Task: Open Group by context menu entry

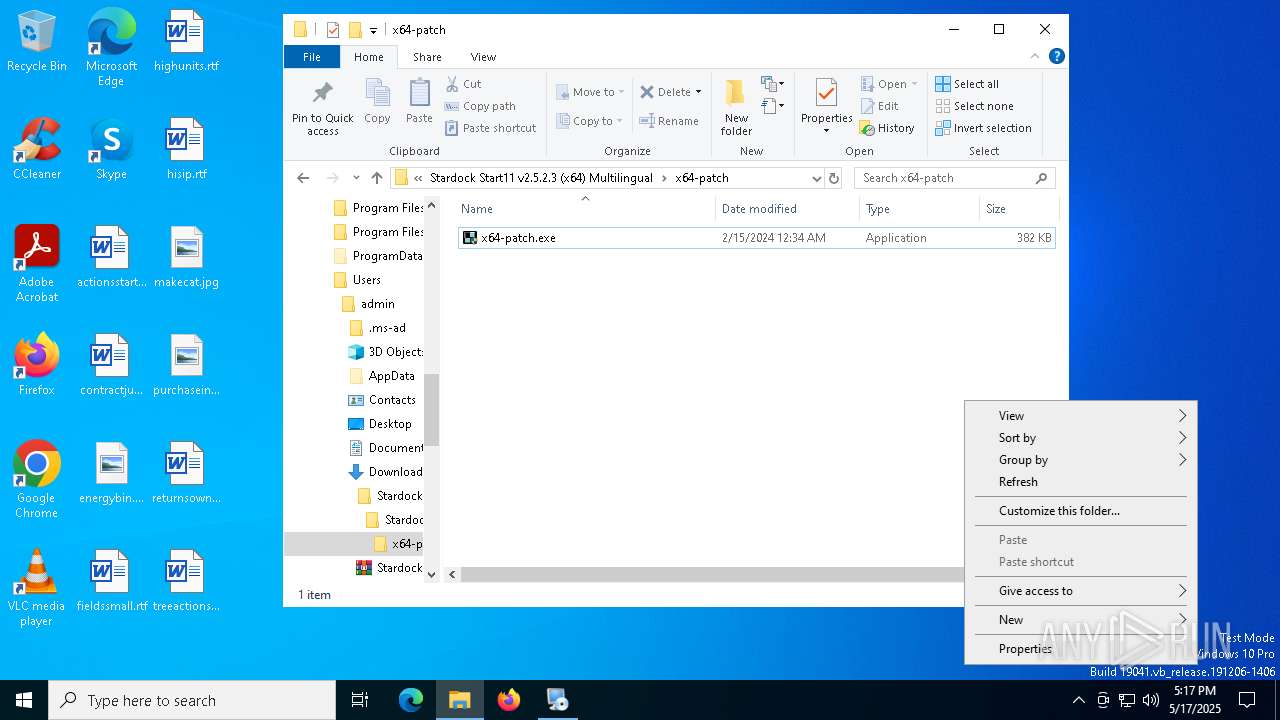Action: click(x=1081, y=460)
